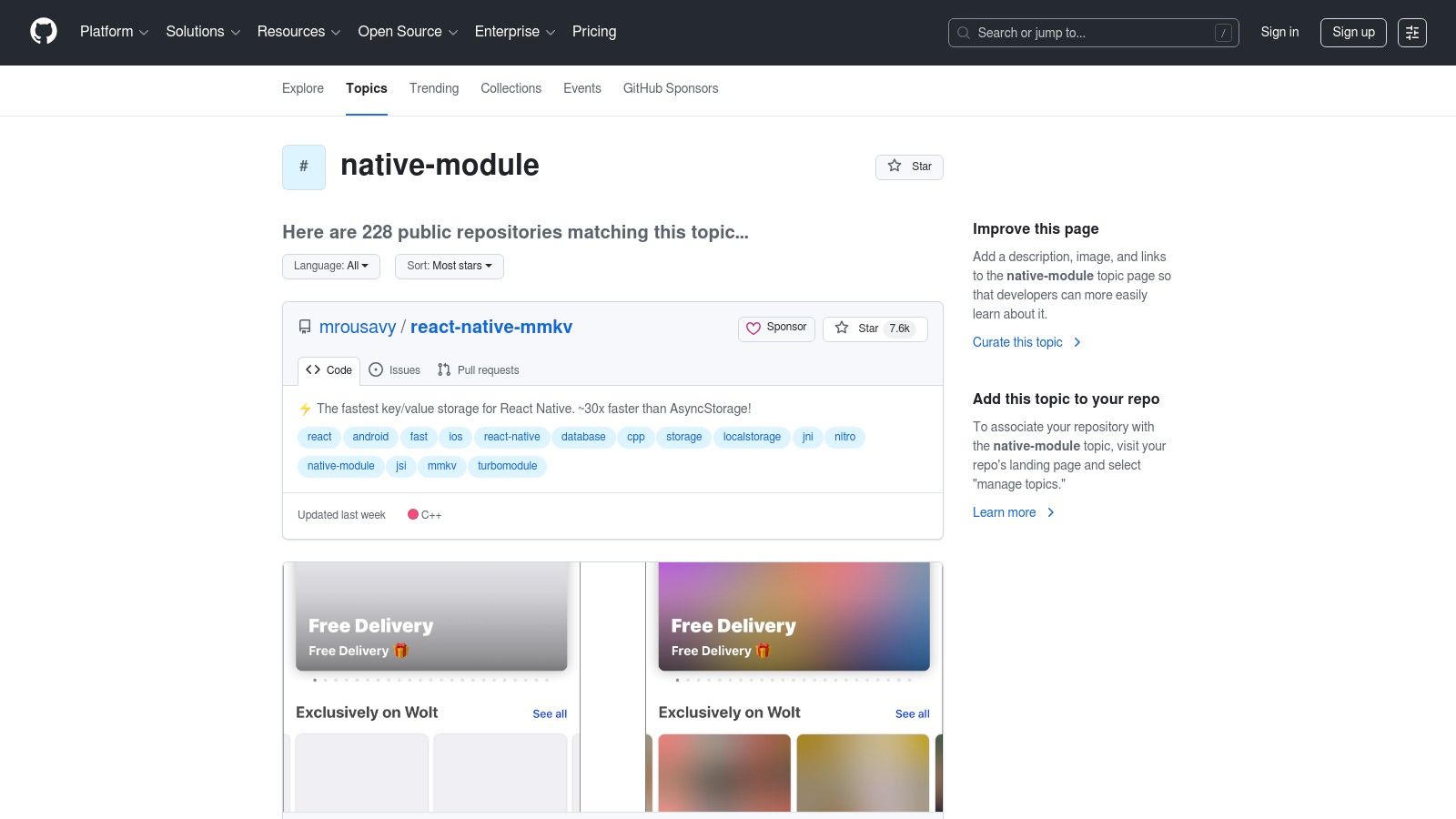Star the react-native-mmkv repository
Viewport: 1456px width, 819px height.
(x=875, y=329)
